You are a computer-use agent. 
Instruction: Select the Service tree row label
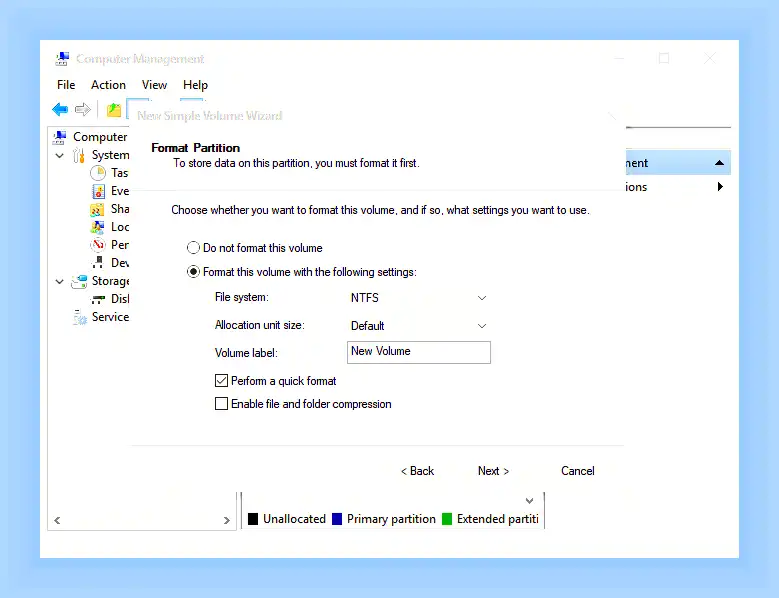coord(110,317)
